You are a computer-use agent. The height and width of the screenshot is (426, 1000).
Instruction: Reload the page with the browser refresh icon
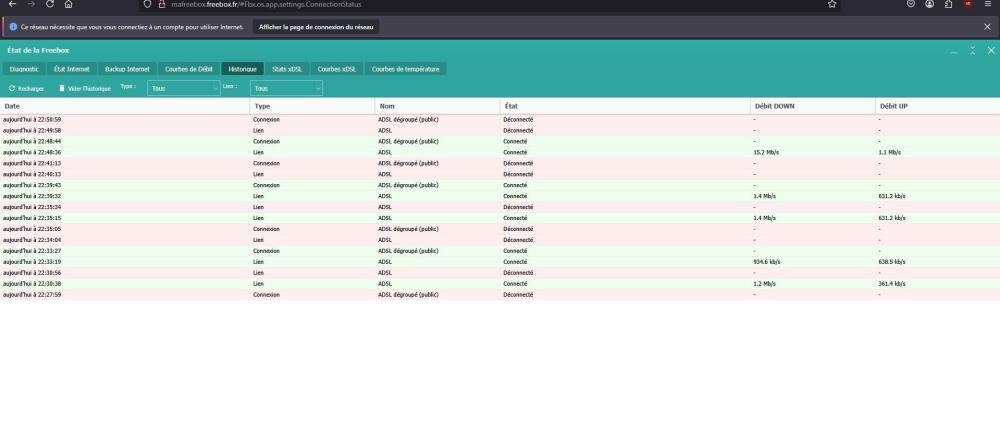point(50,4)
